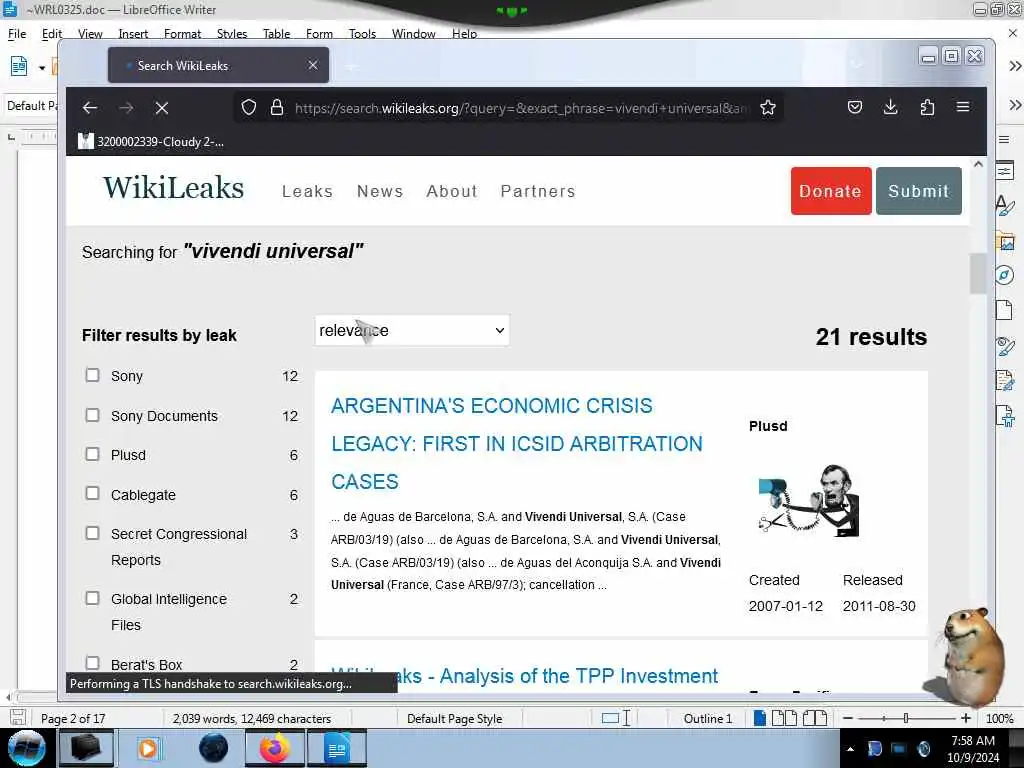Switch to LibreOffice Writer taskbar button

[x=336, y=748]
